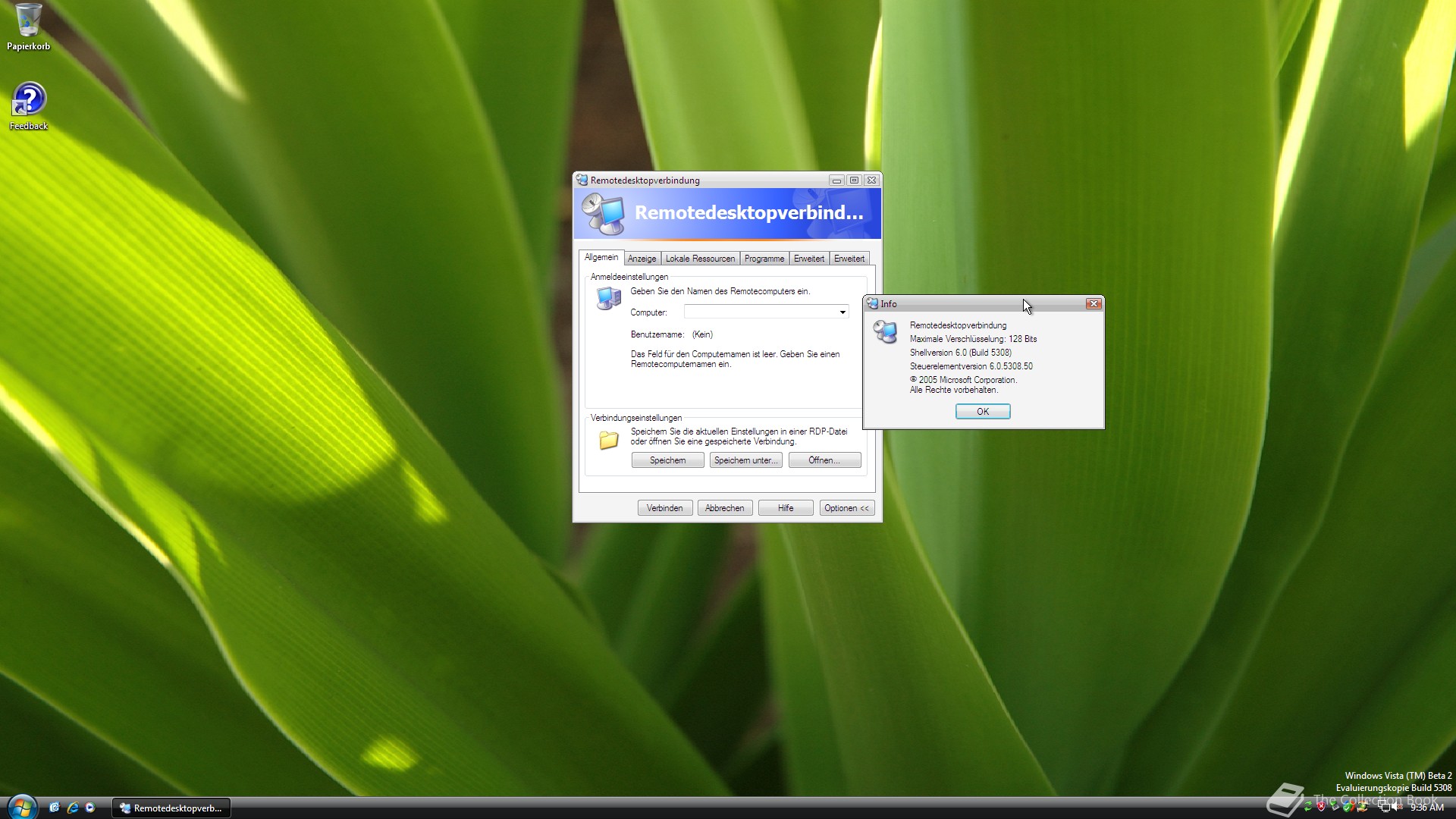The width and height of the screenshot is (1456, 819).
Task: Click Show Desktop quick launch icon
Action: pos(55,808)
